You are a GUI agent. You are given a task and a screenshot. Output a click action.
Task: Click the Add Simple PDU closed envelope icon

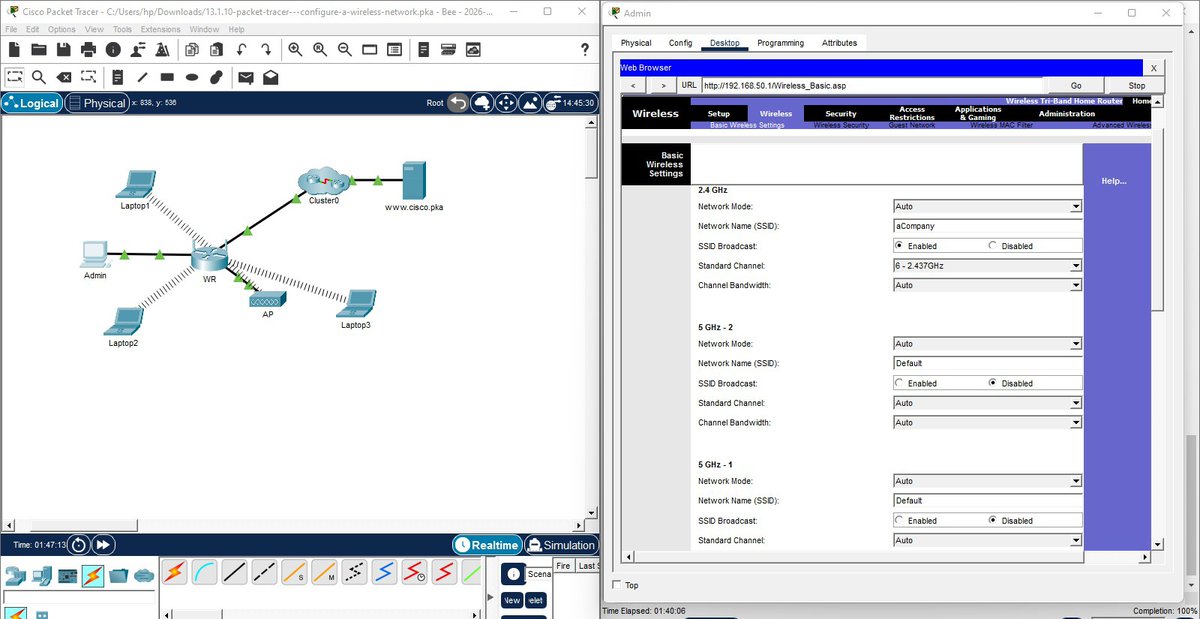[x=246, y=77]
